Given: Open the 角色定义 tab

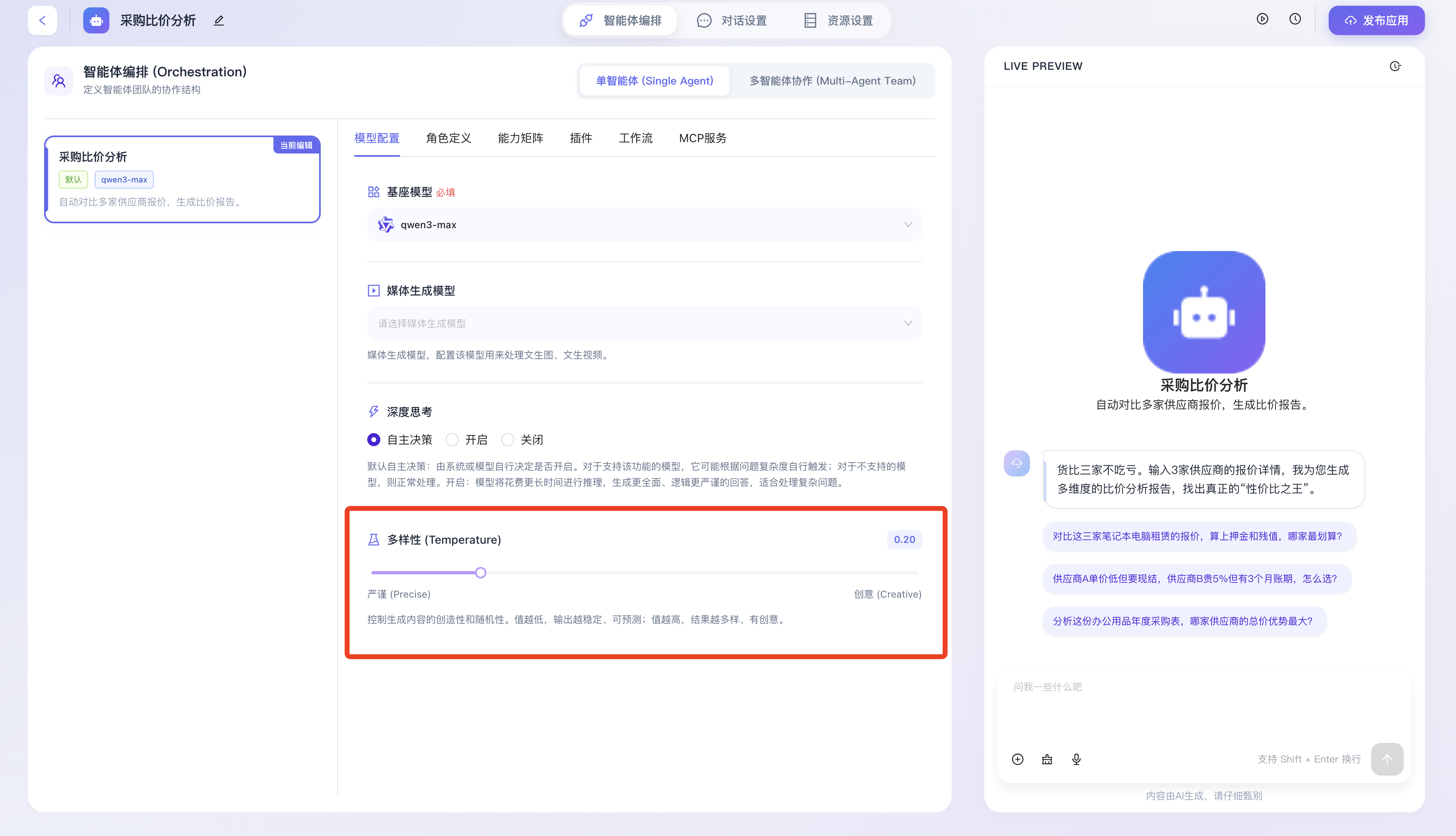Looking at the screenshot, I should pyautogui.click(x=448, y=138).
